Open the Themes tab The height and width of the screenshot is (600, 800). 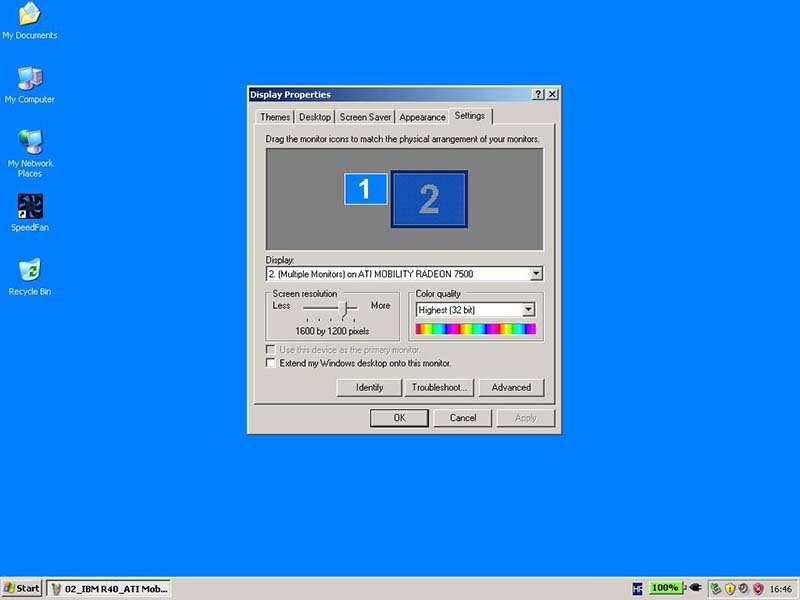click(x=275, y=117)
